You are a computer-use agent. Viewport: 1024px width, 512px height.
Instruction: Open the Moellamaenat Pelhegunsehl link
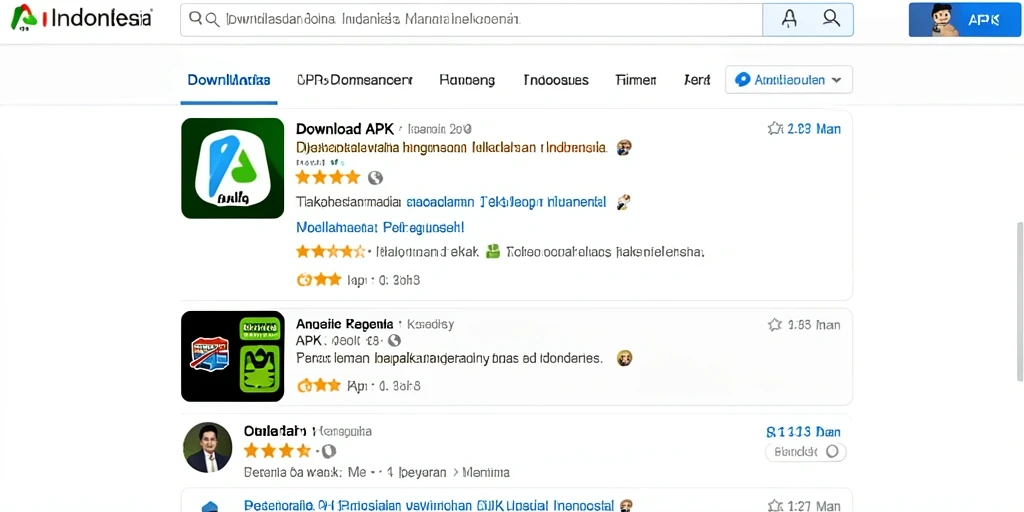[380, 227]
